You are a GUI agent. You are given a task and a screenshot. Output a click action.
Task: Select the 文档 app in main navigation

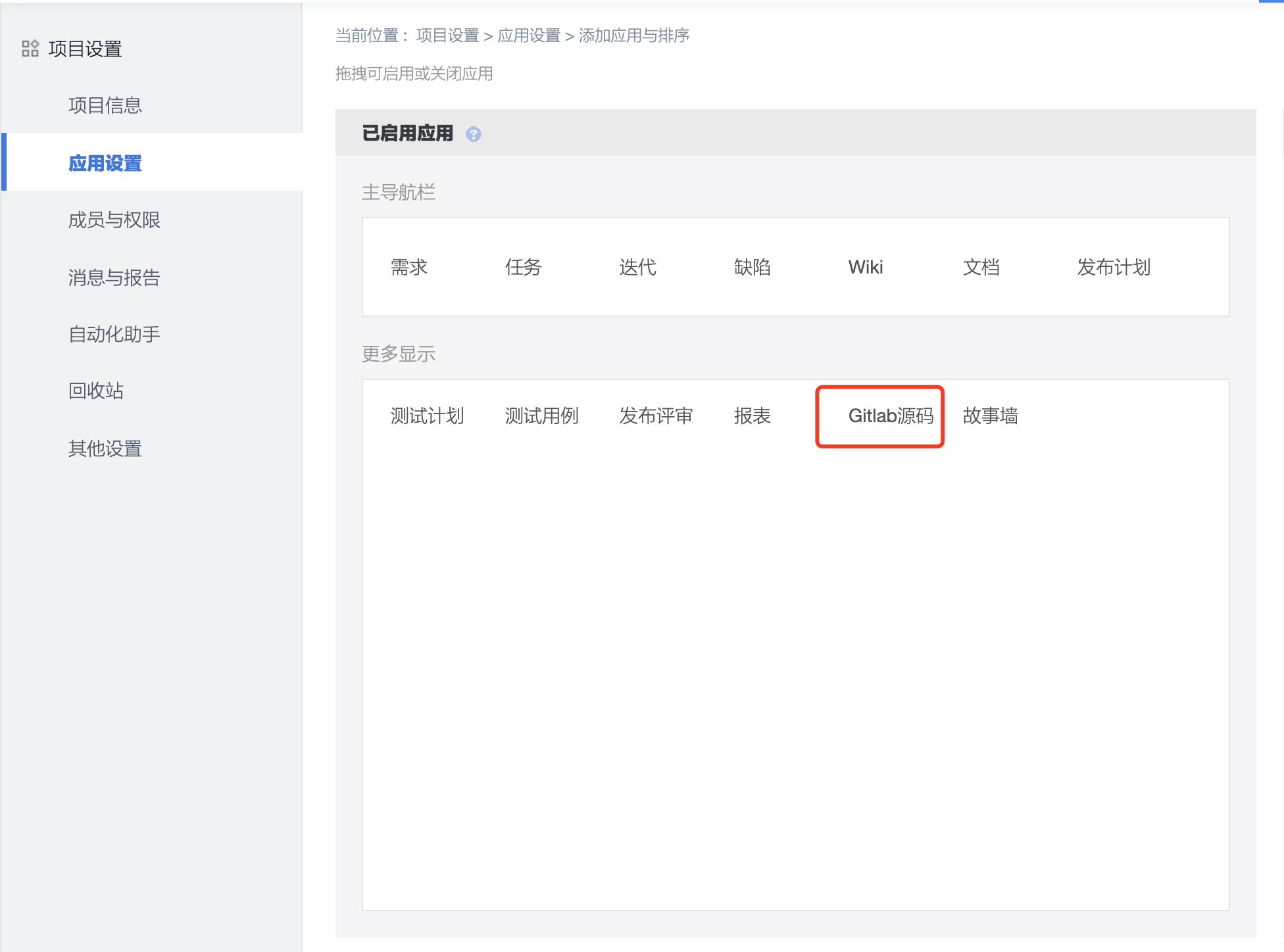(x=981, y=267)
